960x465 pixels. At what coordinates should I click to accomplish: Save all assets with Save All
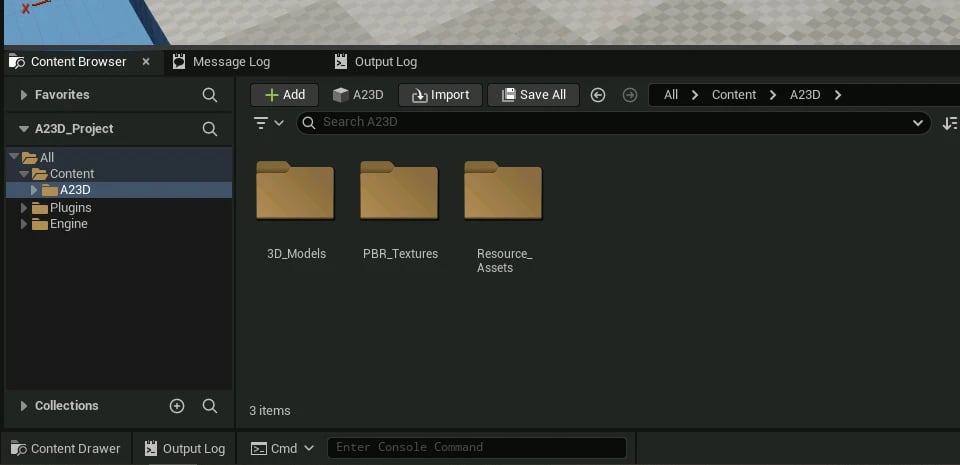point(533,95)
